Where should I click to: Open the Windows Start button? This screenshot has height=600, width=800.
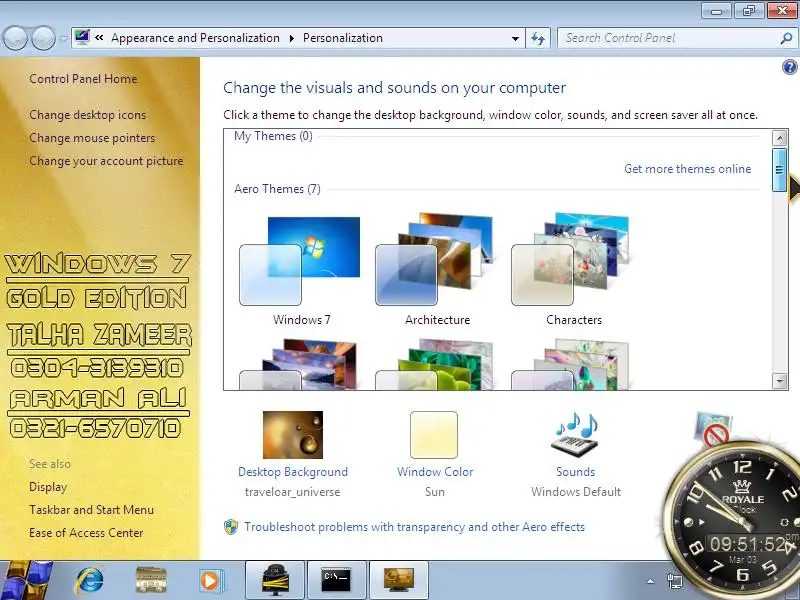click(x=26, y=580)
